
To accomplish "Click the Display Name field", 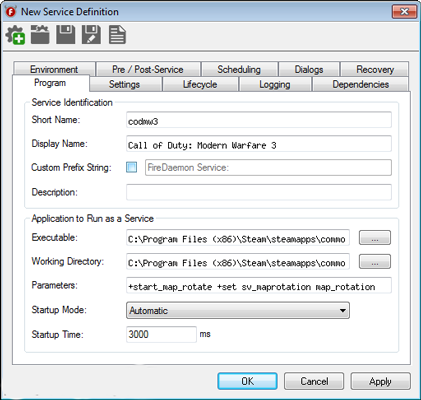I will 259,144.
